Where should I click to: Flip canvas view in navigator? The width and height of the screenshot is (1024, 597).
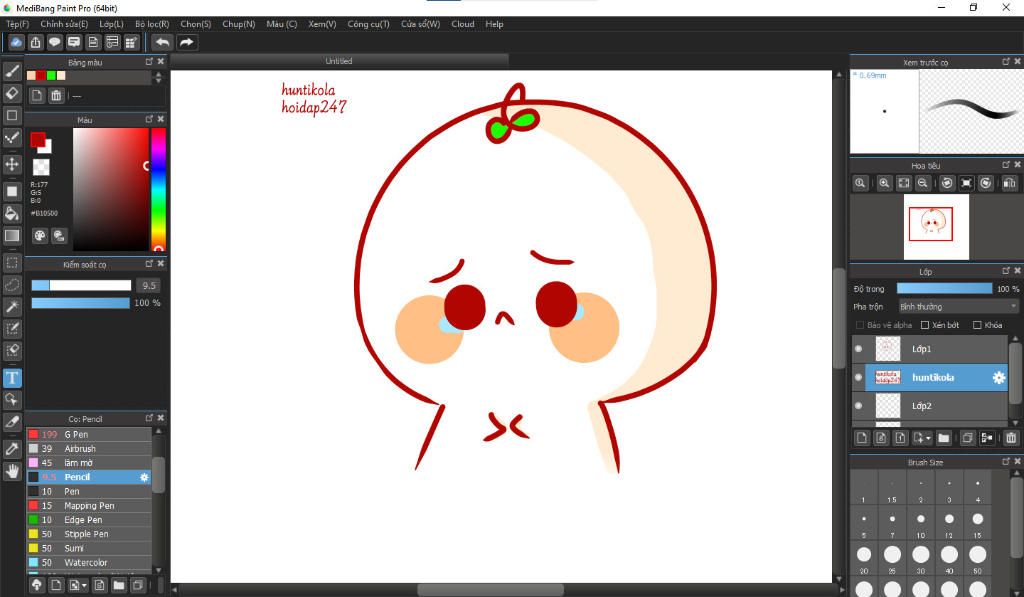point(1009,183)
